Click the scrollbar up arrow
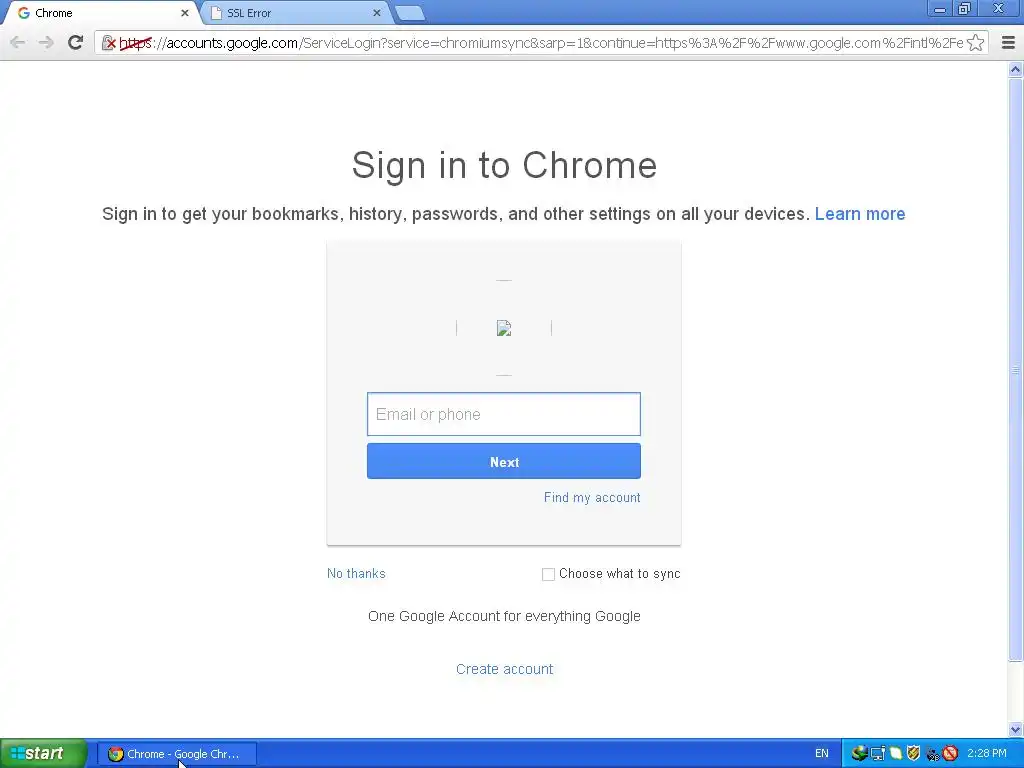 1016,69
